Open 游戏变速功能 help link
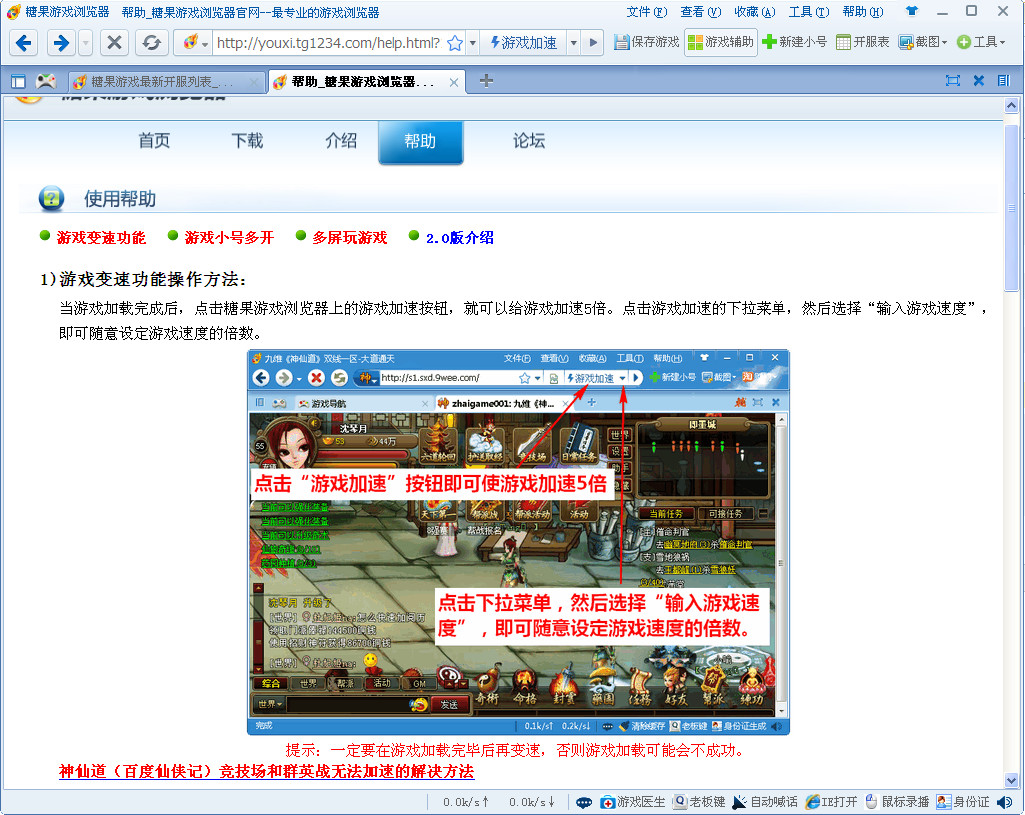Viewport: 1025px width, 815px height. [x=101, y=237]
